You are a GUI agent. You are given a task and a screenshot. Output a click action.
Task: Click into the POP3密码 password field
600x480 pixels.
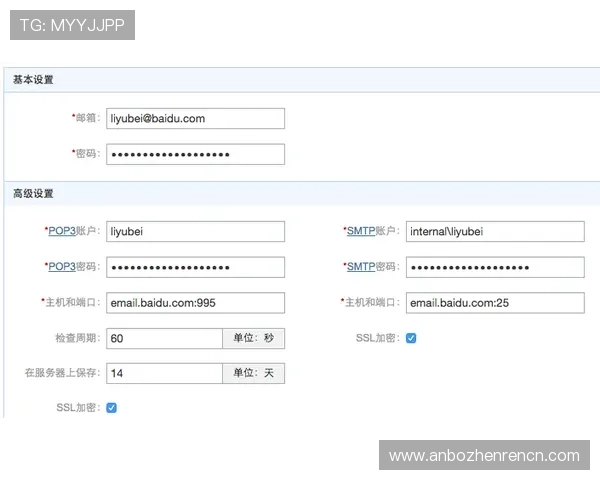click(195, 267)
